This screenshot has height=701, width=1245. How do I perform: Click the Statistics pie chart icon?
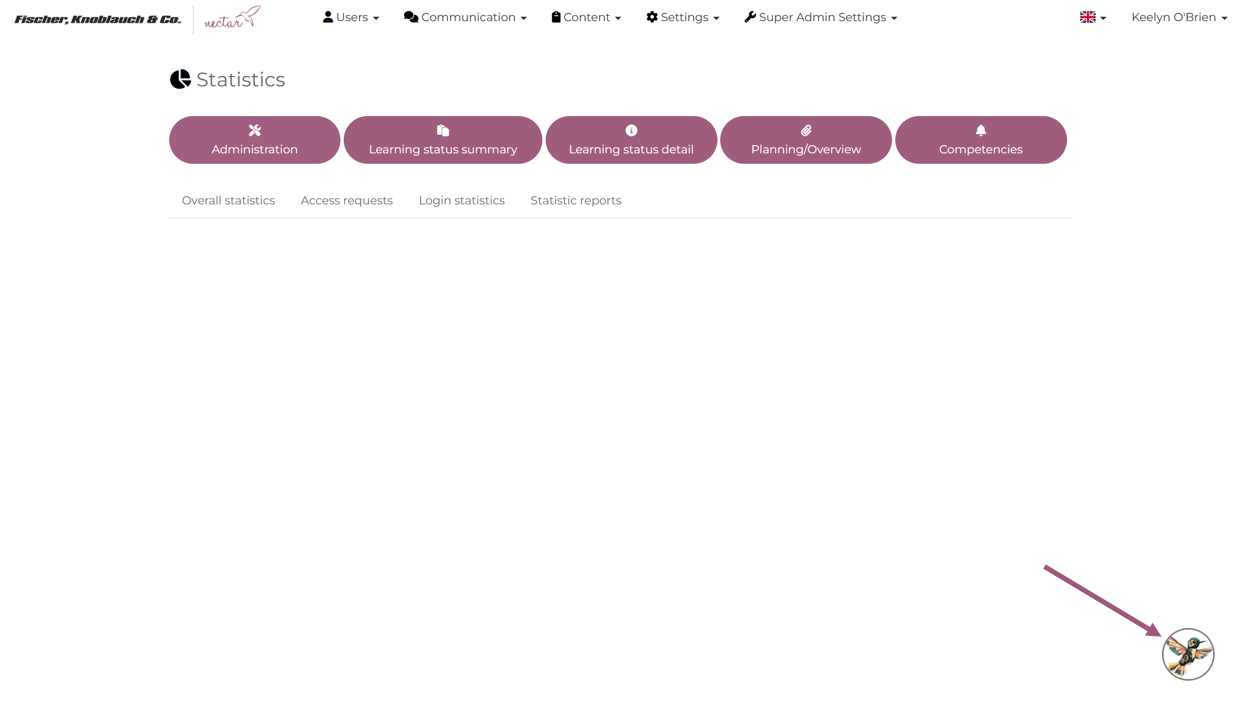pos(180,80)
